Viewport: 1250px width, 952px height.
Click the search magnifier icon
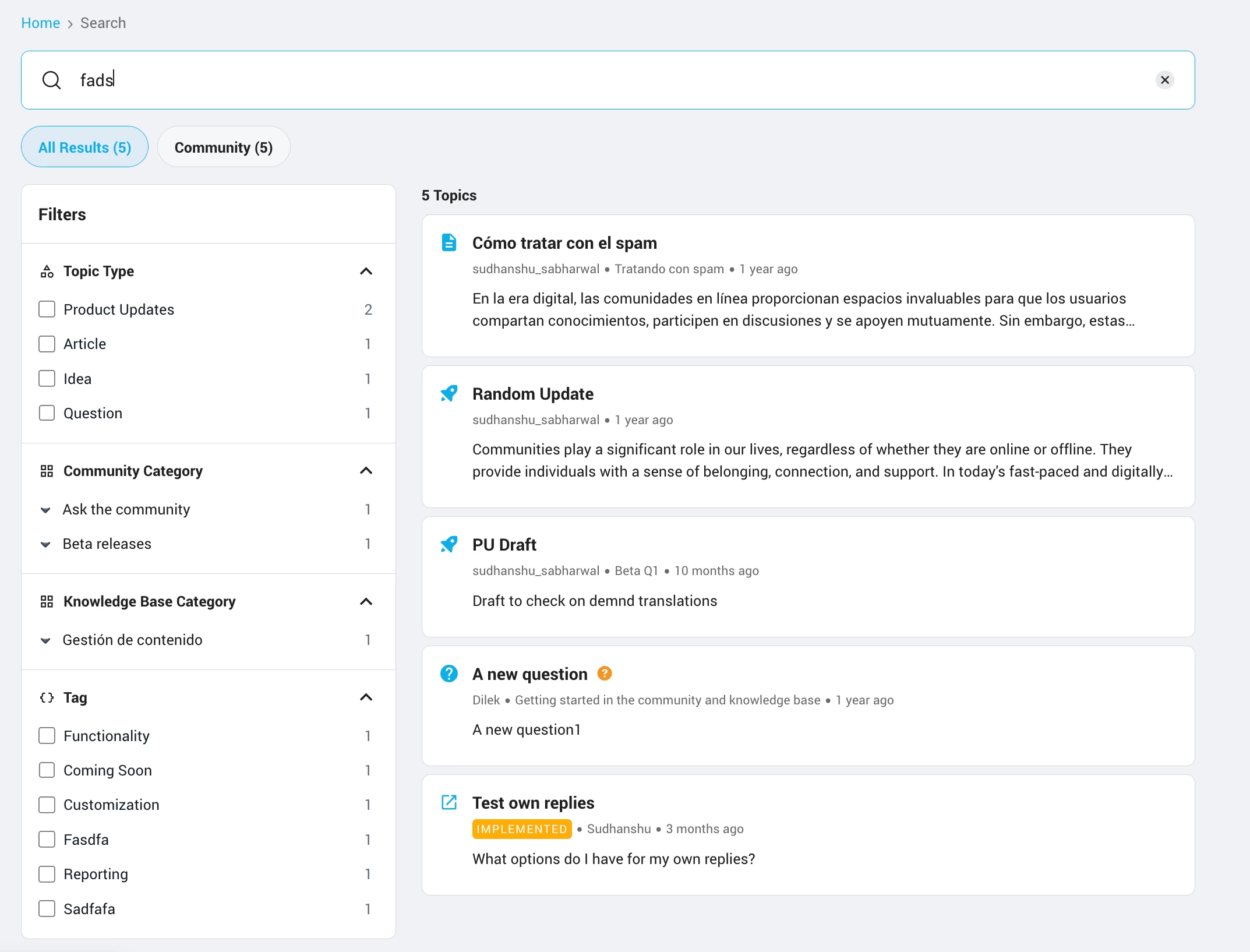click(x=51, y=80)
